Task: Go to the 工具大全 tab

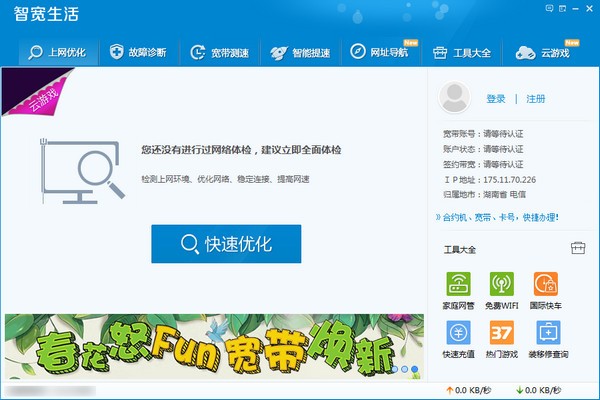Action: click(461, 52)
